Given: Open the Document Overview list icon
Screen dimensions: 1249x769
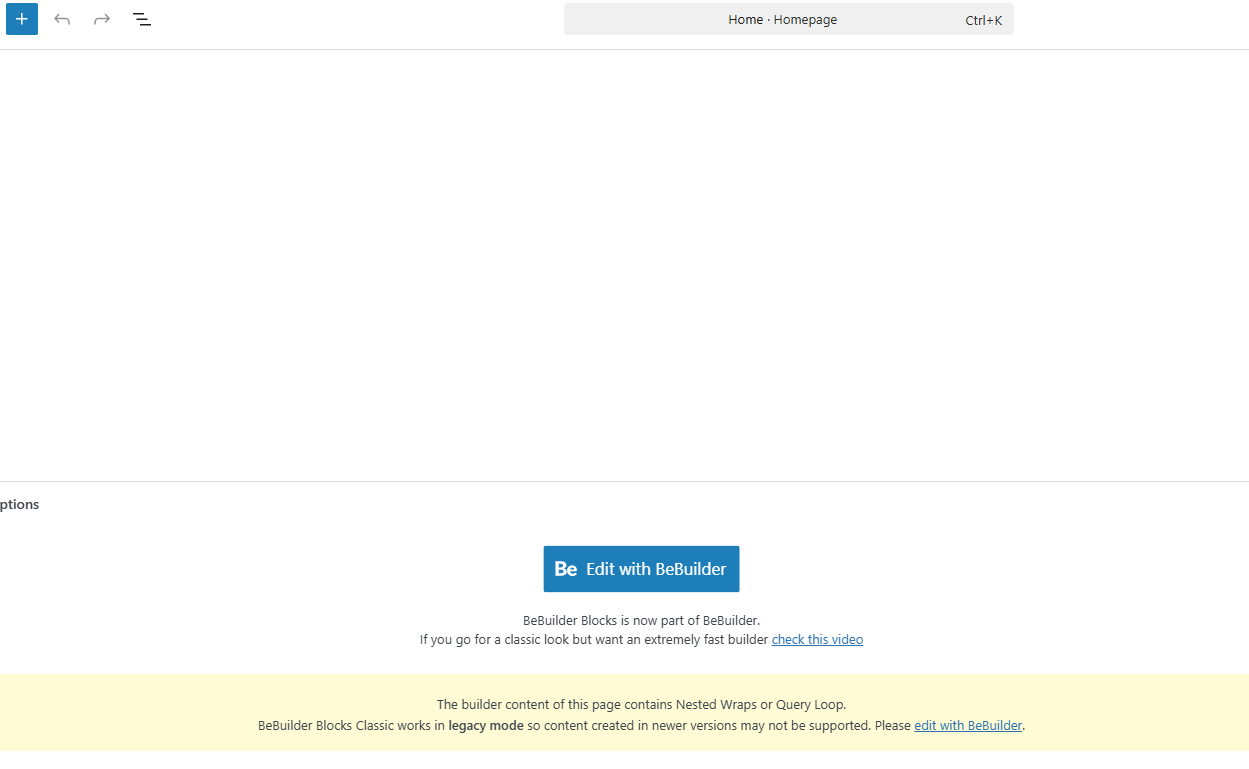Looking at the screenshot, I should [x=142, y=19].
